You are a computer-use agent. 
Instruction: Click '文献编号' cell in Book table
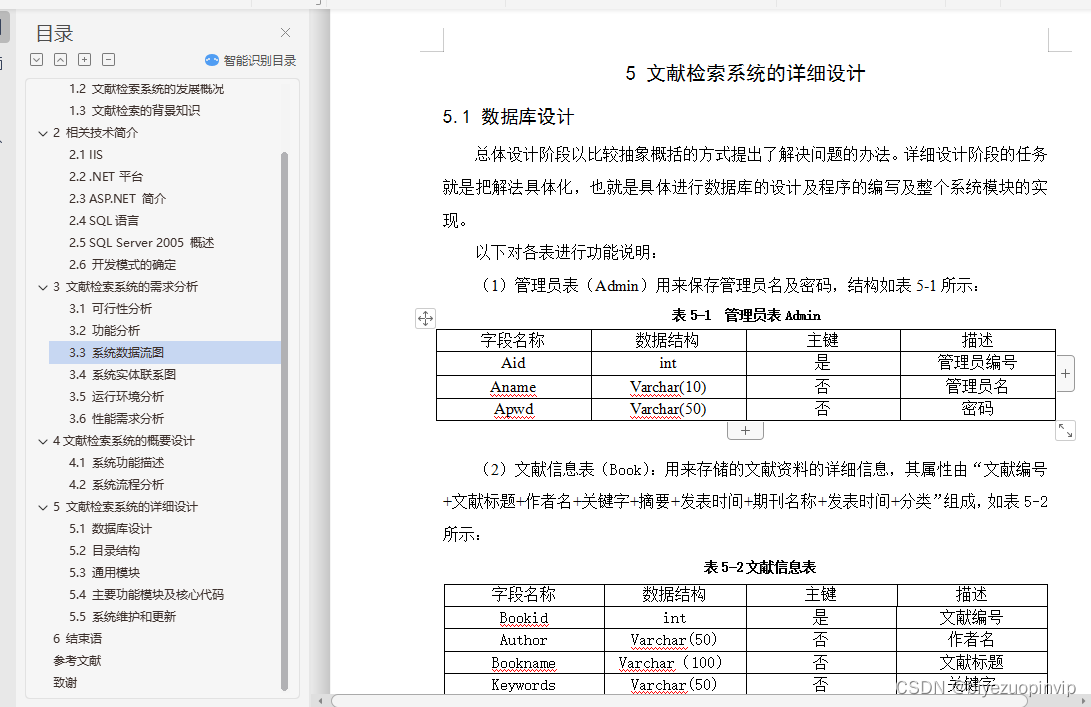tap(972, 618)
